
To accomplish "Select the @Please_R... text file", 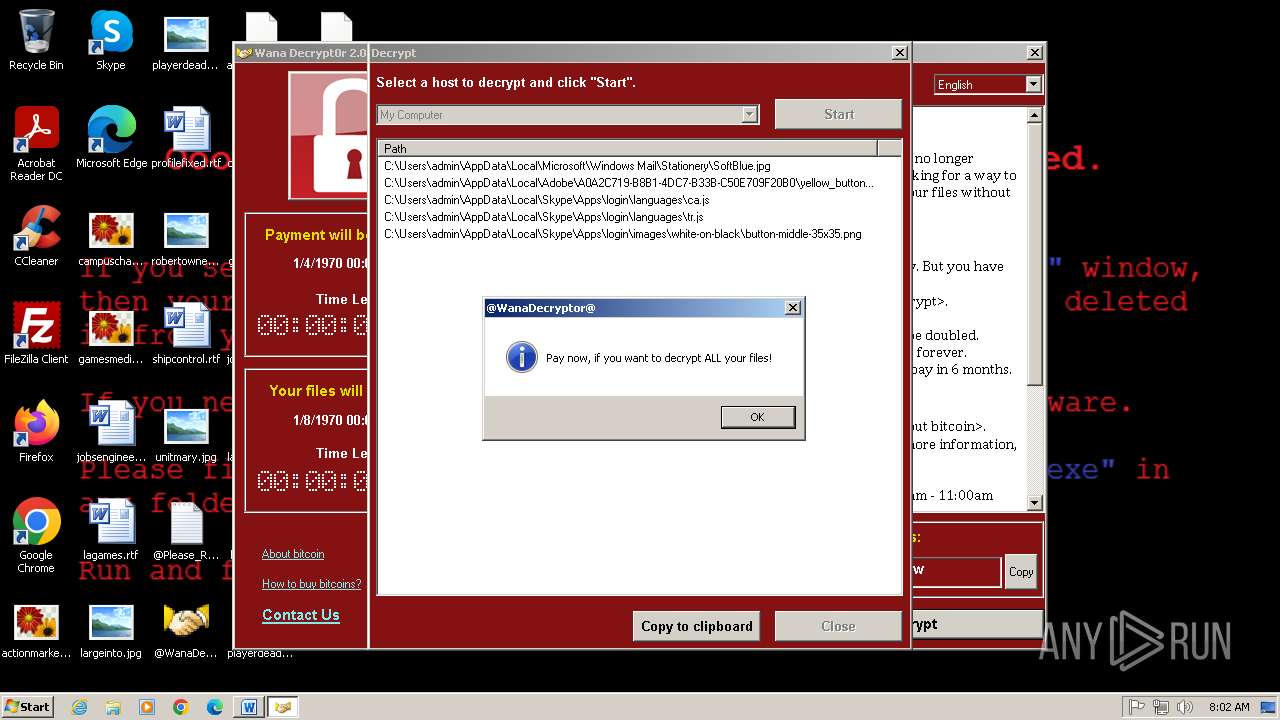I will pos(186,530).
